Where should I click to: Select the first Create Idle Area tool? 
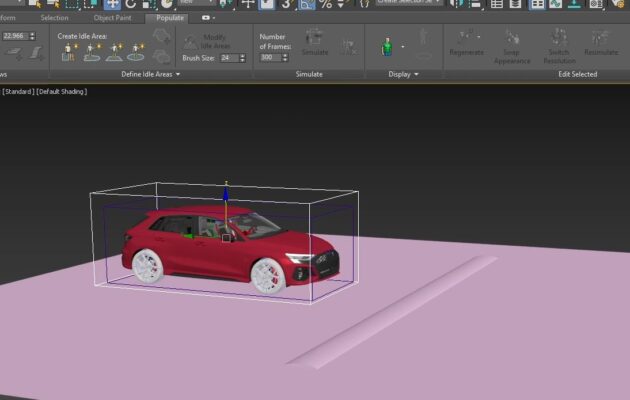pos(70,52)
